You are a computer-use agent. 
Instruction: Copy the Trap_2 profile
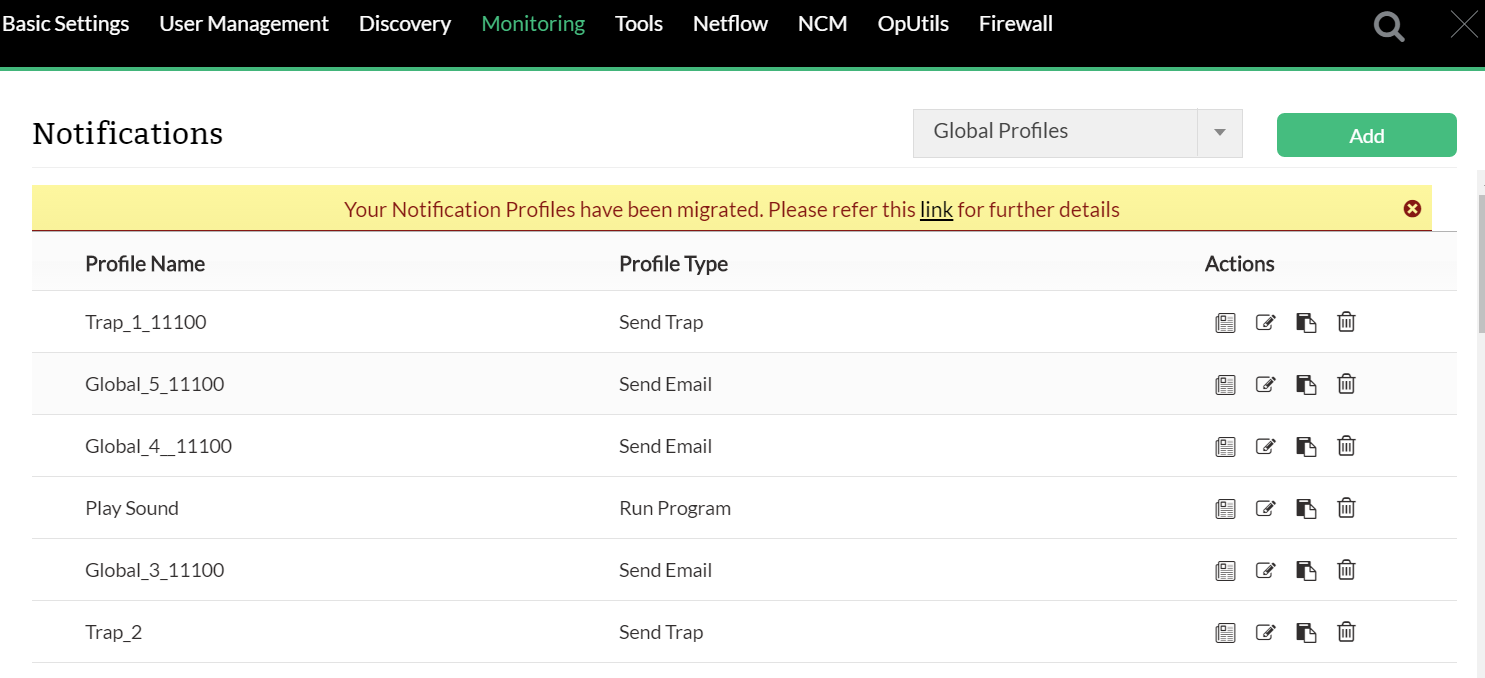[x=1305, y=632]
